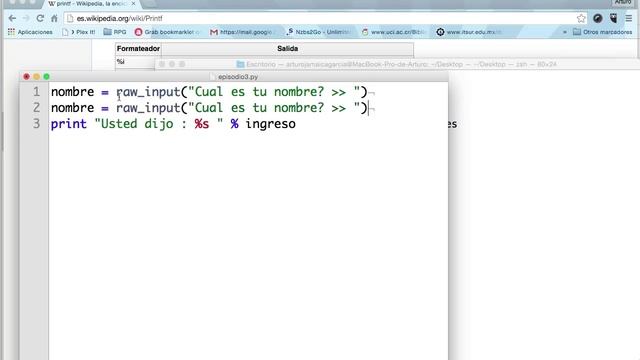The width and height of the screenshot is (640, 360).
Task: Close the printf Wikipedia tab
Action: pos(133,3)
